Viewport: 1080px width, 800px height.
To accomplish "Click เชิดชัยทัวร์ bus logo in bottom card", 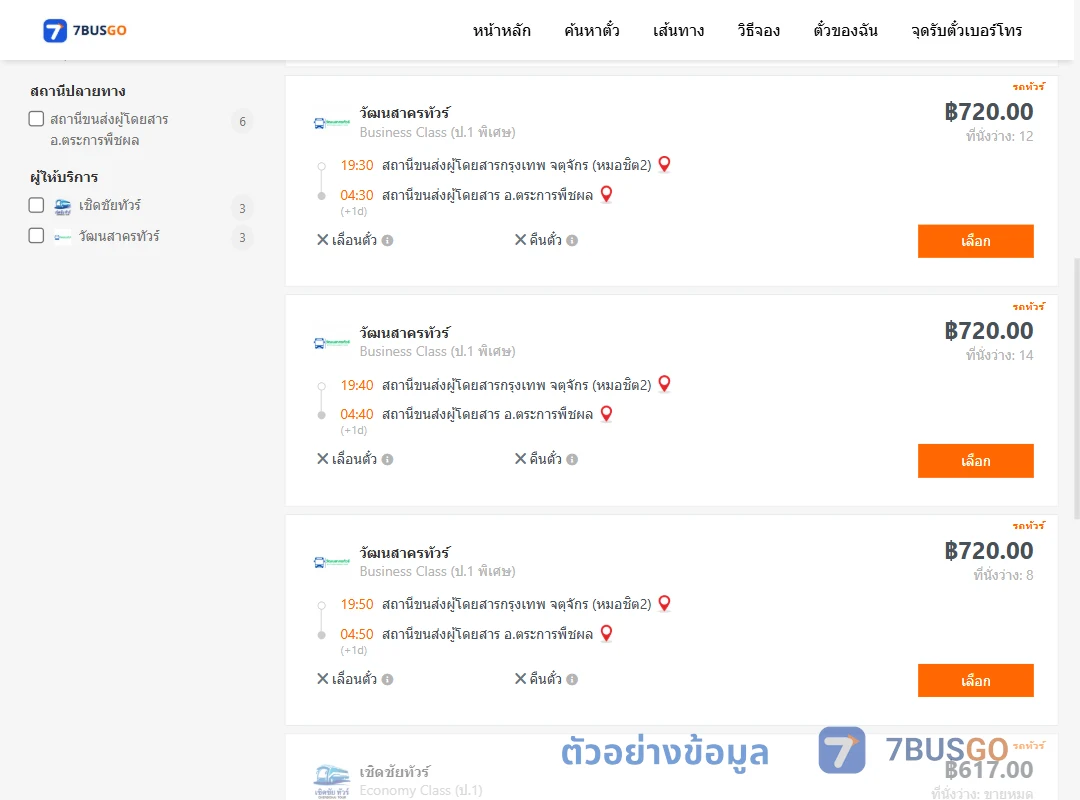I will pyautogui.click(x=331, y=781).
